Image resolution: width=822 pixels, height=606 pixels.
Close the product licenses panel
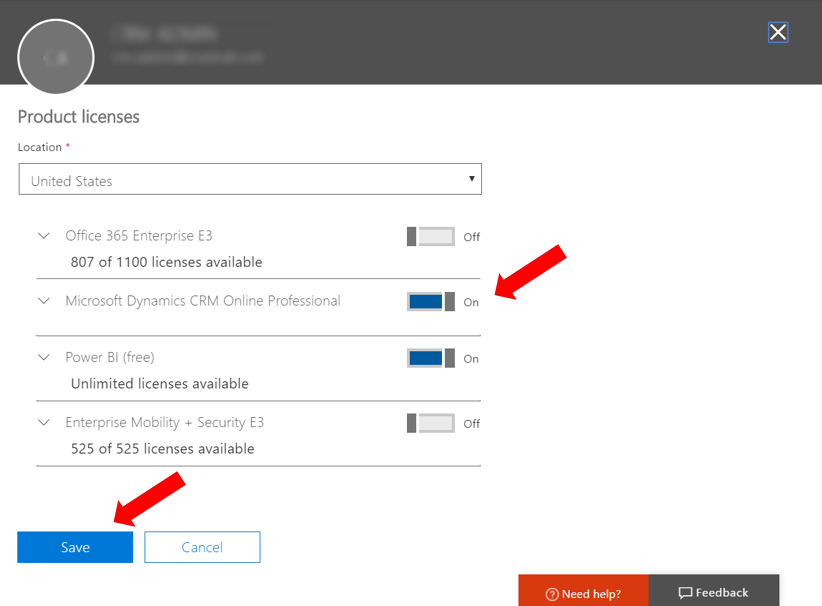[x=778, y=32]
